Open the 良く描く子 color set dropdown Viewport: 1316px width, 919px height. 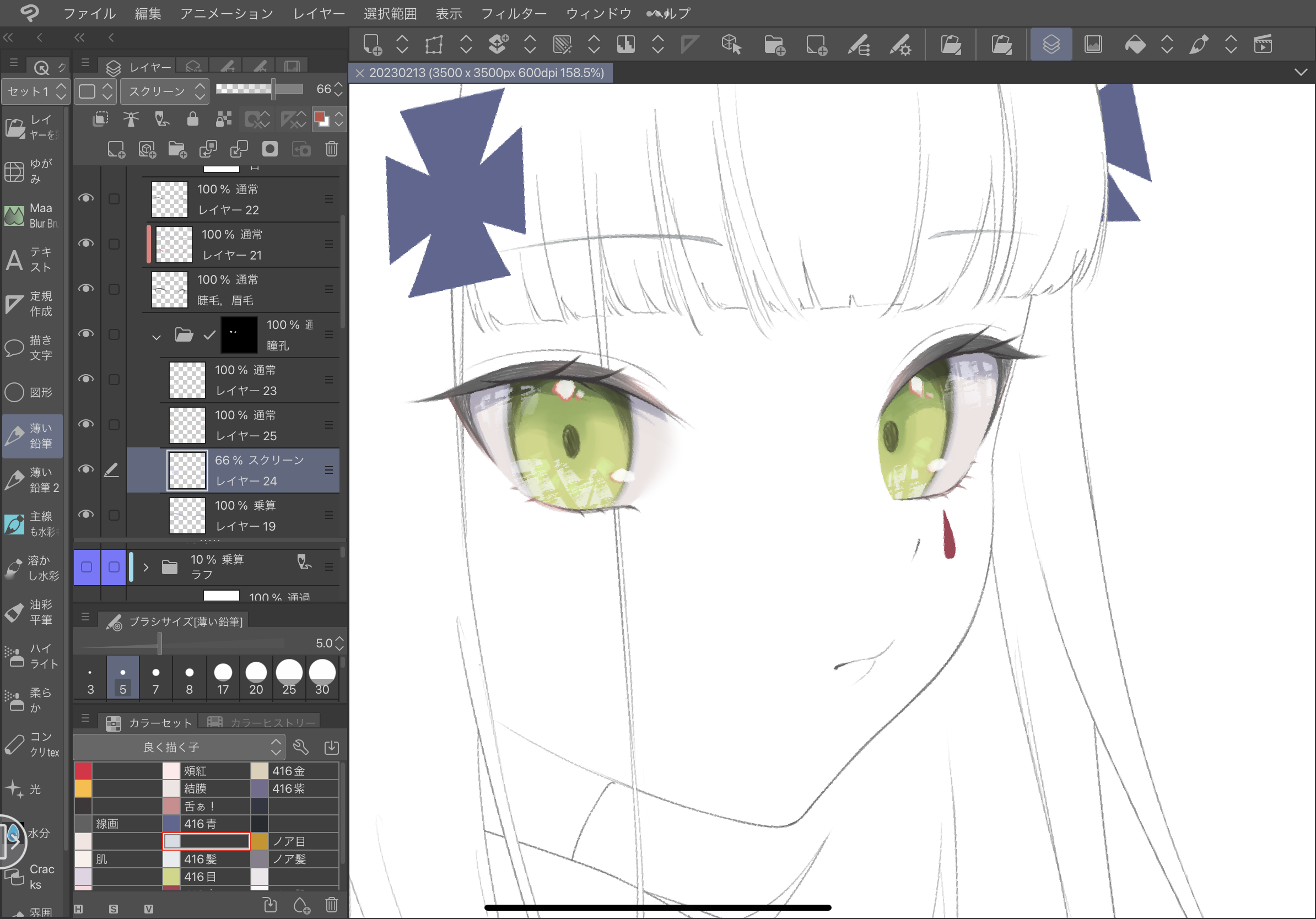point(179,747)
